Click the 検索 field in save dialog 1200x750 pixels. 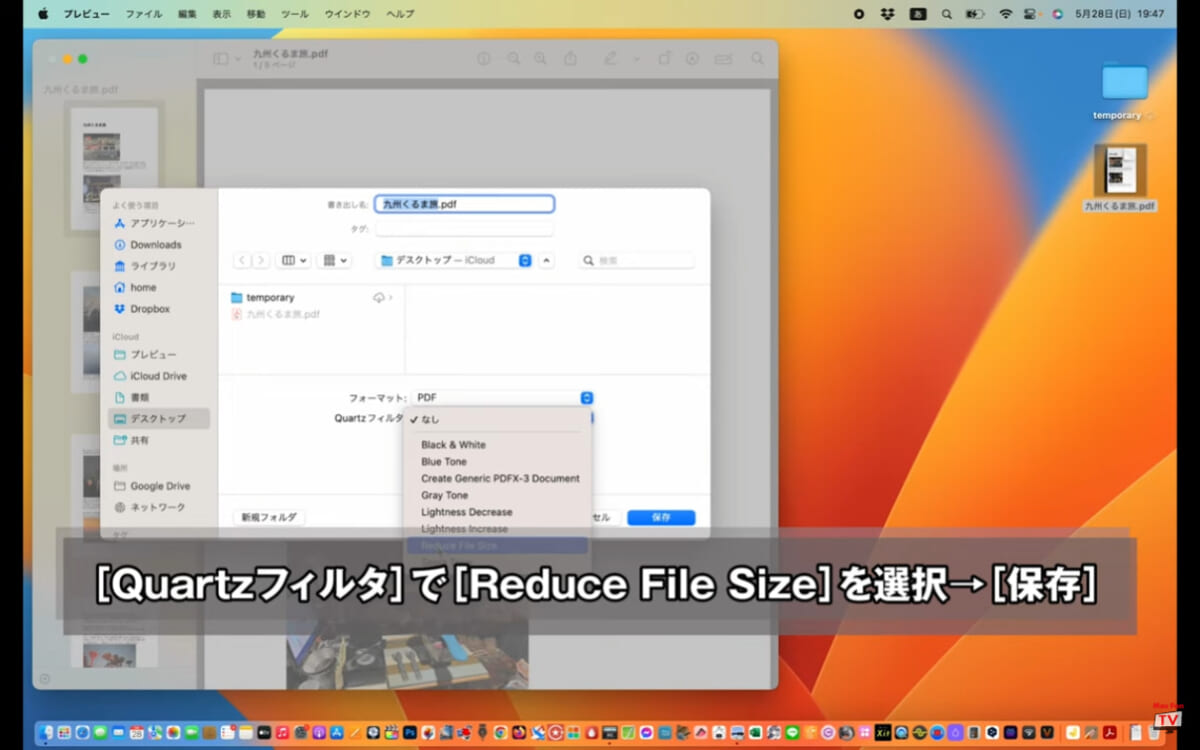pyautogui.click(x=636, y=260)
